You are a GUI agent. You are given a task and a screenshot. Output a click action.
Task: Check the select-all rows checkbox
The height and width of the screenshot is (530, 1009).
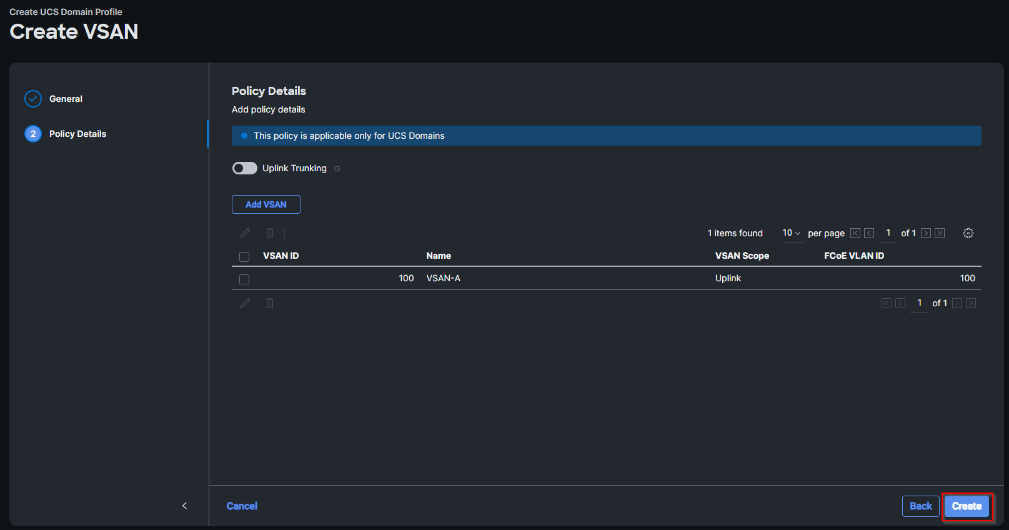(x=244, y=257)
